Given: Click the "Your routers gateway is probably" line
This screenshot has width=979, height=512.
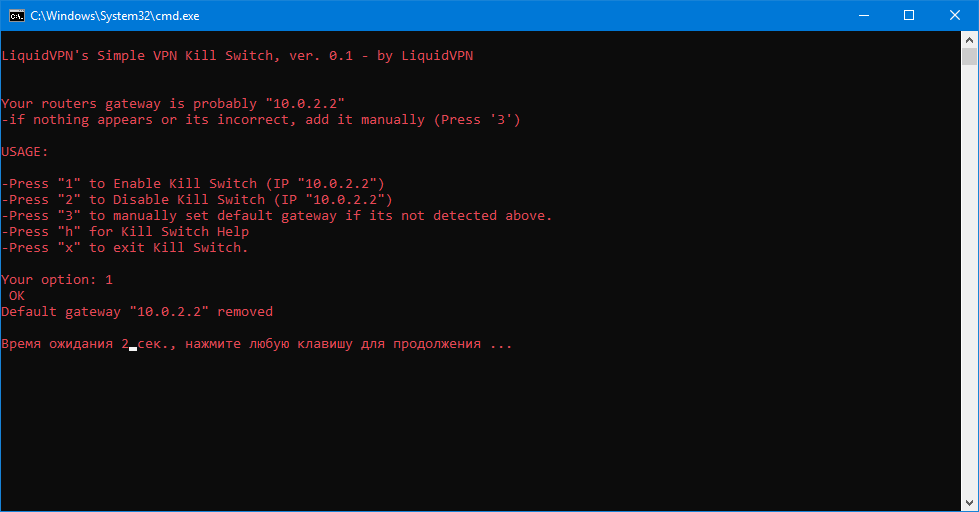Looking at the screenshot, I should coord(173,104).
